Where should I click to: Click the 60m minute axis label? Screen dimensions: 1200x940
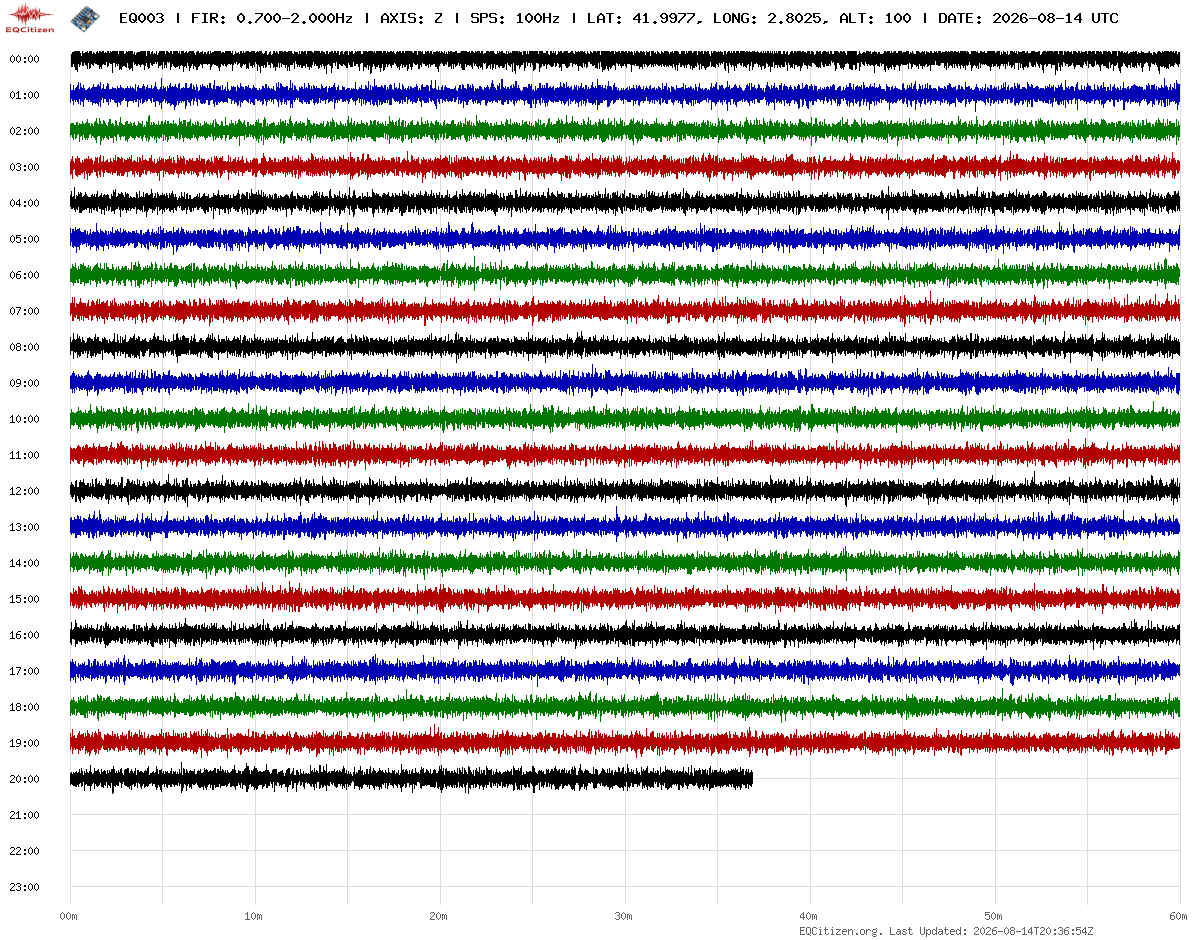pyautogui.click(x=1179, y=916)
